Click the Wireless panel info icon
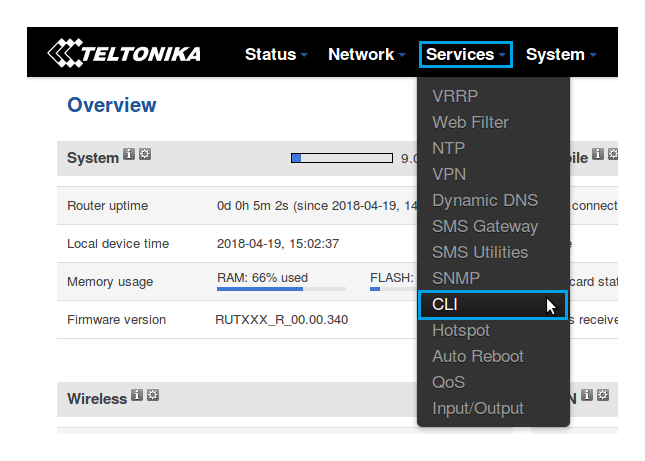Viewport: 645px width, 461px height. pyautogui.click(x=137, y=395)
